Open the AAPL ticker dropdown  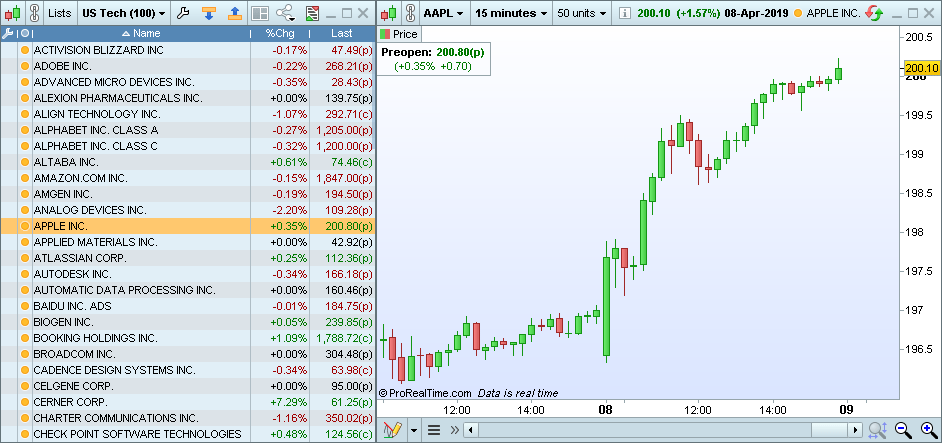[443, 14]
